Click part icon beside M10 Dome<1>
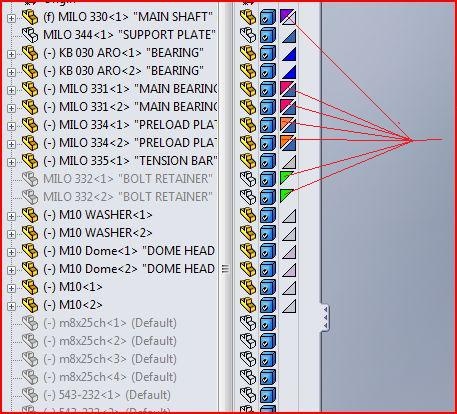This screenshot has width=457, height=414. point(30,251)
